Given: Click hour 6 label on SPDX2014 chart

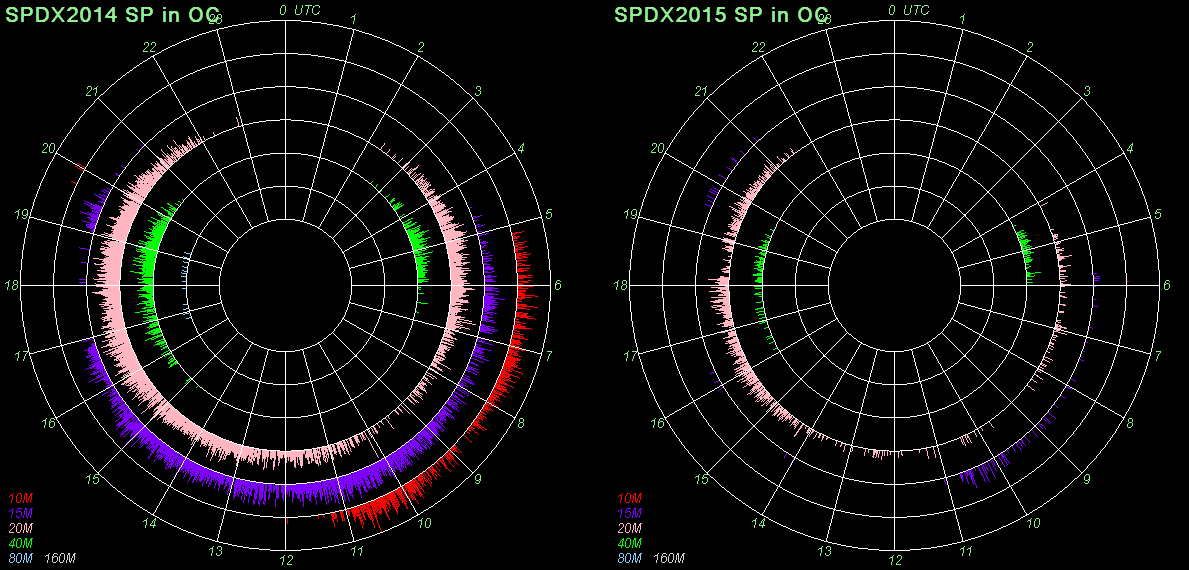Looking at the screenshot, I should (x=558, y=286).
